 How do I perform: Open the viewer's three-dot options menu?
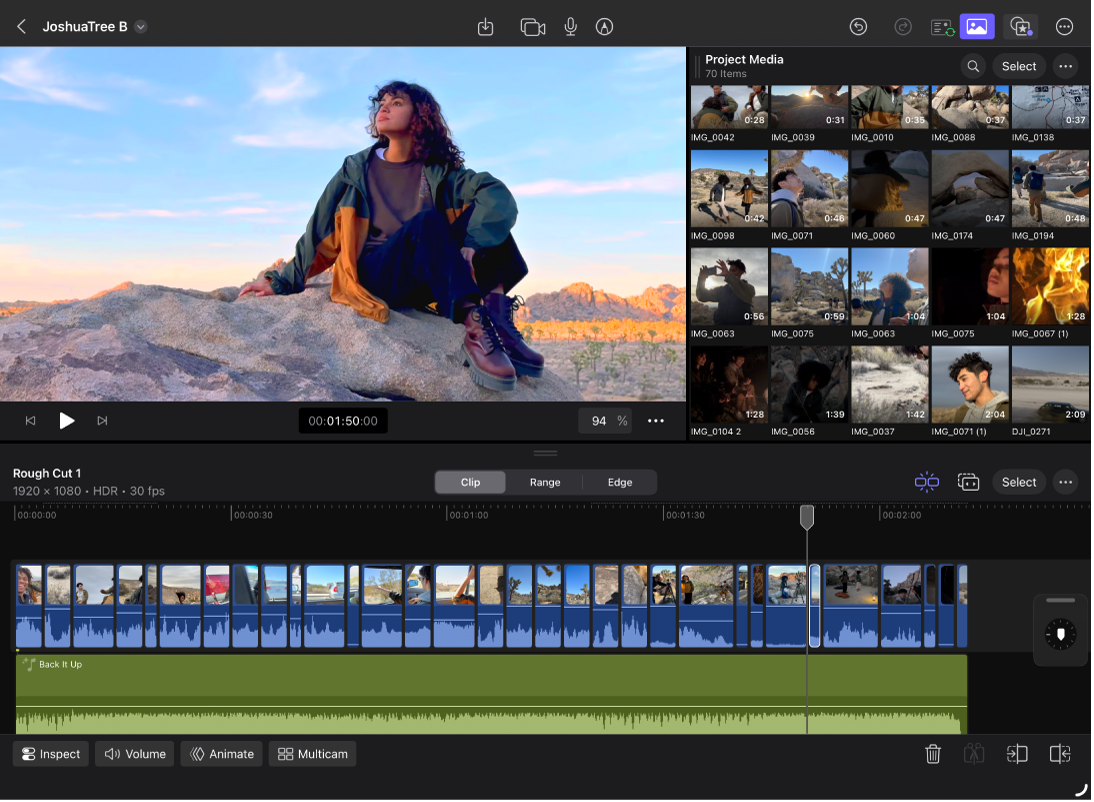pyautogui.click(x=656, y=421)
